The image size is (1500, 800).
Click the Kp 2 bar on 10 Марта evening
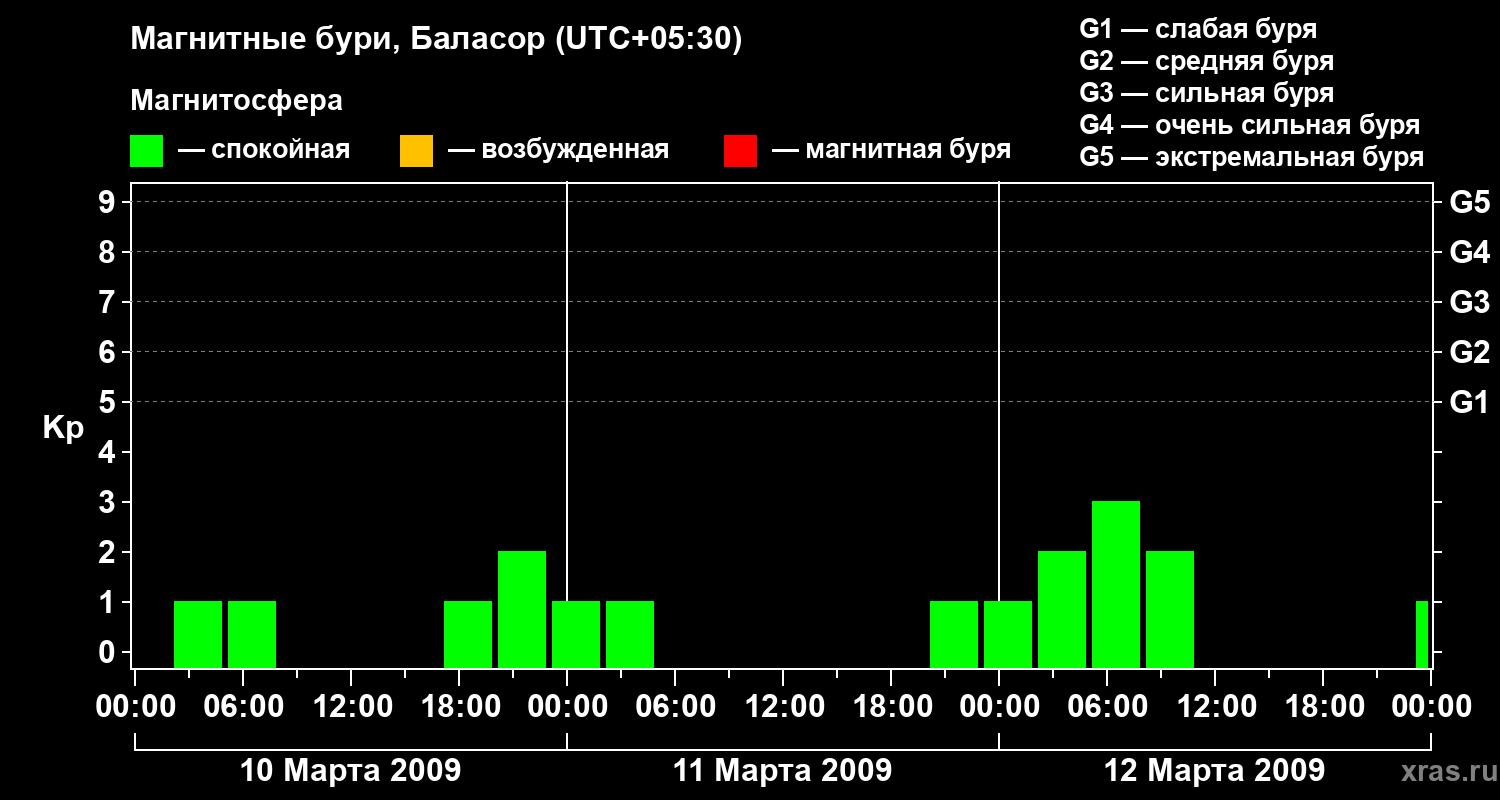tap(522, 609)
